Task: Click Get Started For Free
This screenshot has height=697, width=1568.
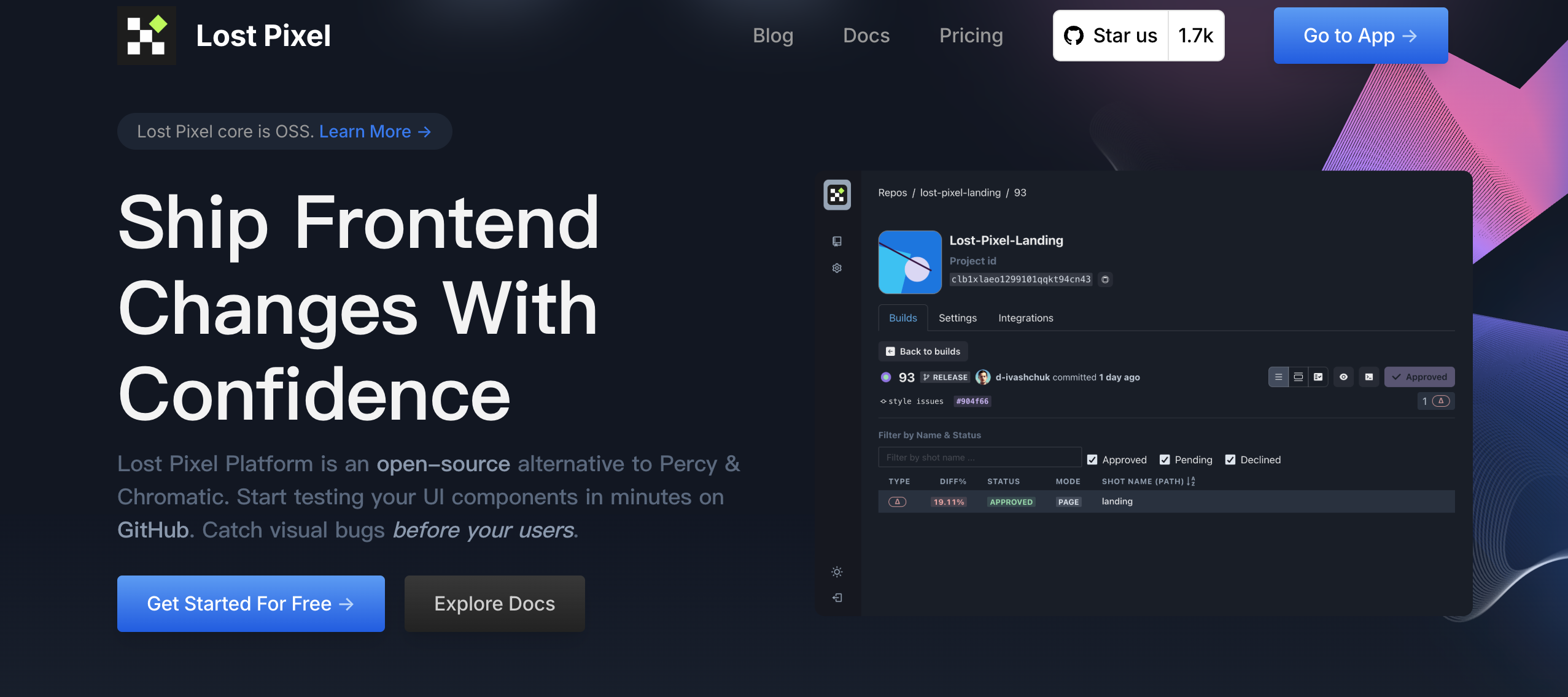Action: (x=251, y=604)
